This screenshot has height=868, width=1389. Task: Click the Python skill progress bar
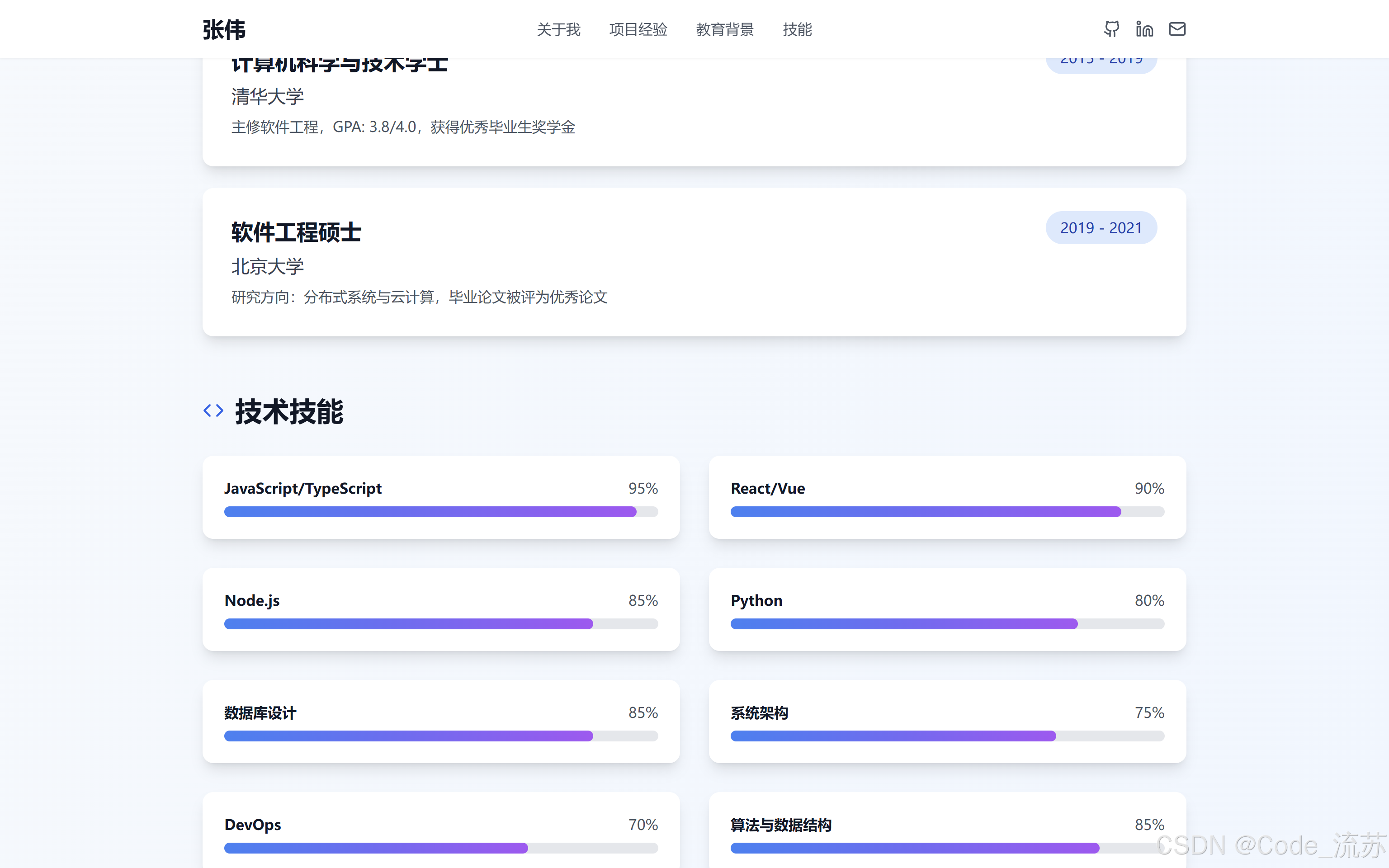pos(947,623)
